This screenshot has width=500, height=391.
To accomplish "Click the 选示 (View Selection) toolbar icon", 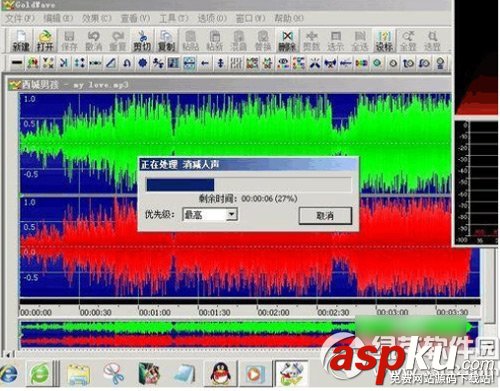I will [335, 41].
